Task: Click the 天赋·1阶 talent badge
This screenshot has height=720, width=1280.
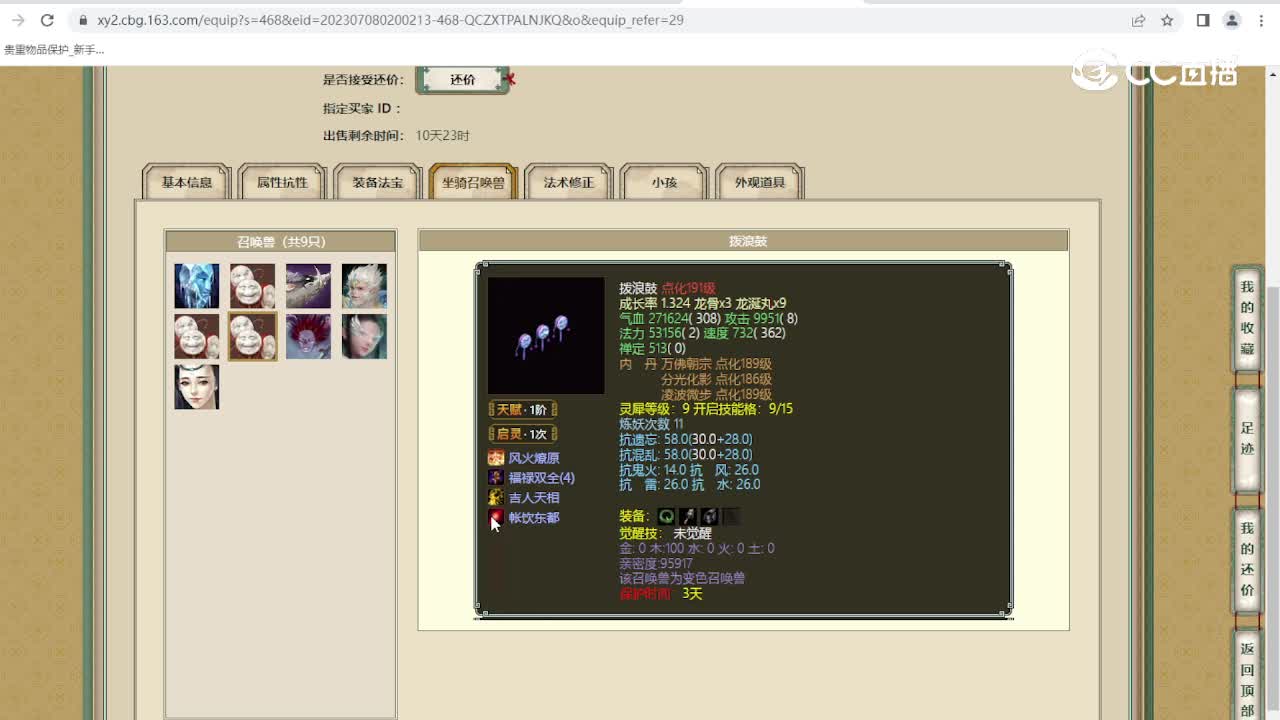Action: [x=523, y=410]
